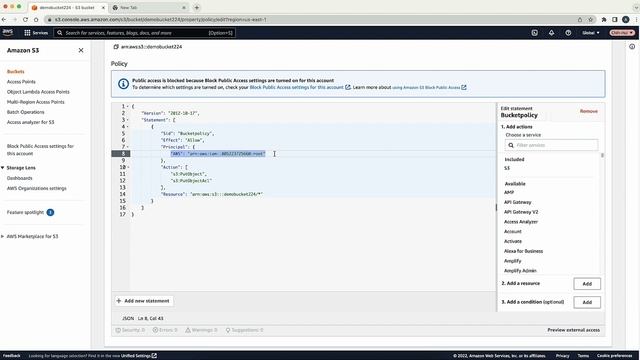Remove the Bucketpolicy statement
The height and width of the screenshot is (360, 640).
click(x=589, y=111)
